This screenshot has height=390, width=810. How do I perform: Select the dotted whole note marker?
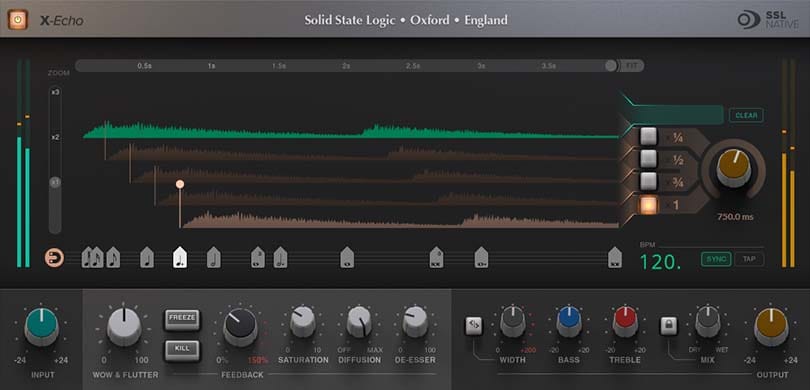tap(481, 257)
